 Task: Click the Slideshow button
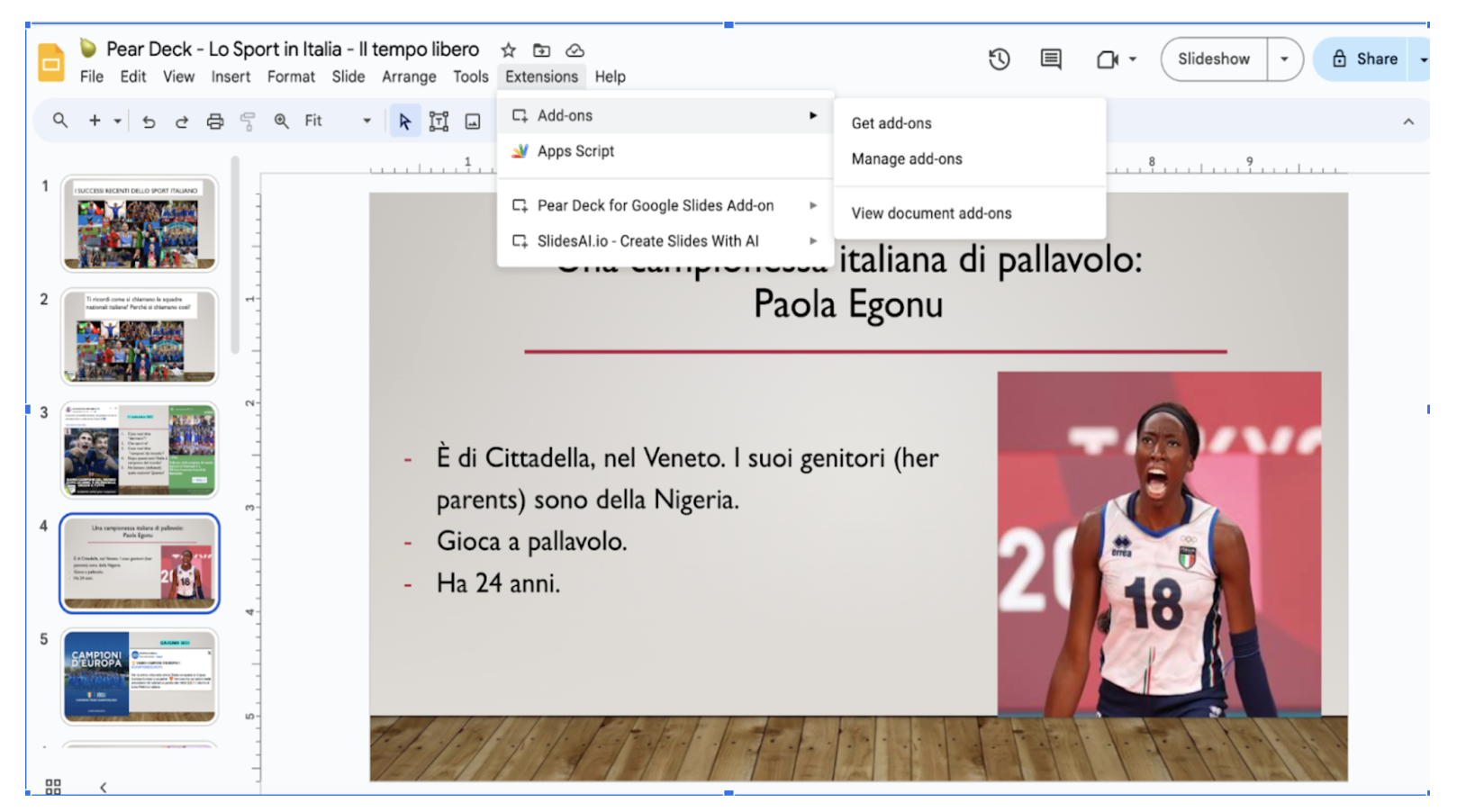[x=1213, y=59]
